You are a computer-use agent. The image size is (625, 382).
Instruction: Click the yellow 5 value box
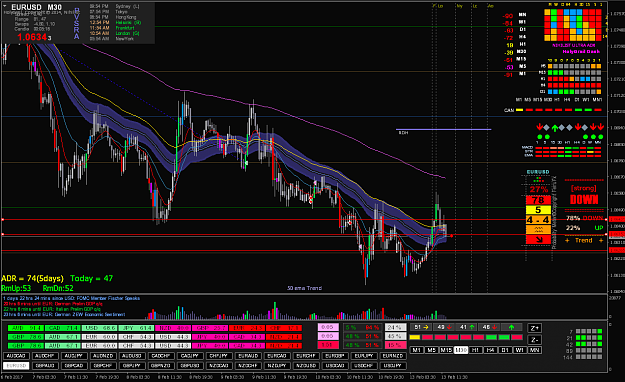(x=538, y=210)
